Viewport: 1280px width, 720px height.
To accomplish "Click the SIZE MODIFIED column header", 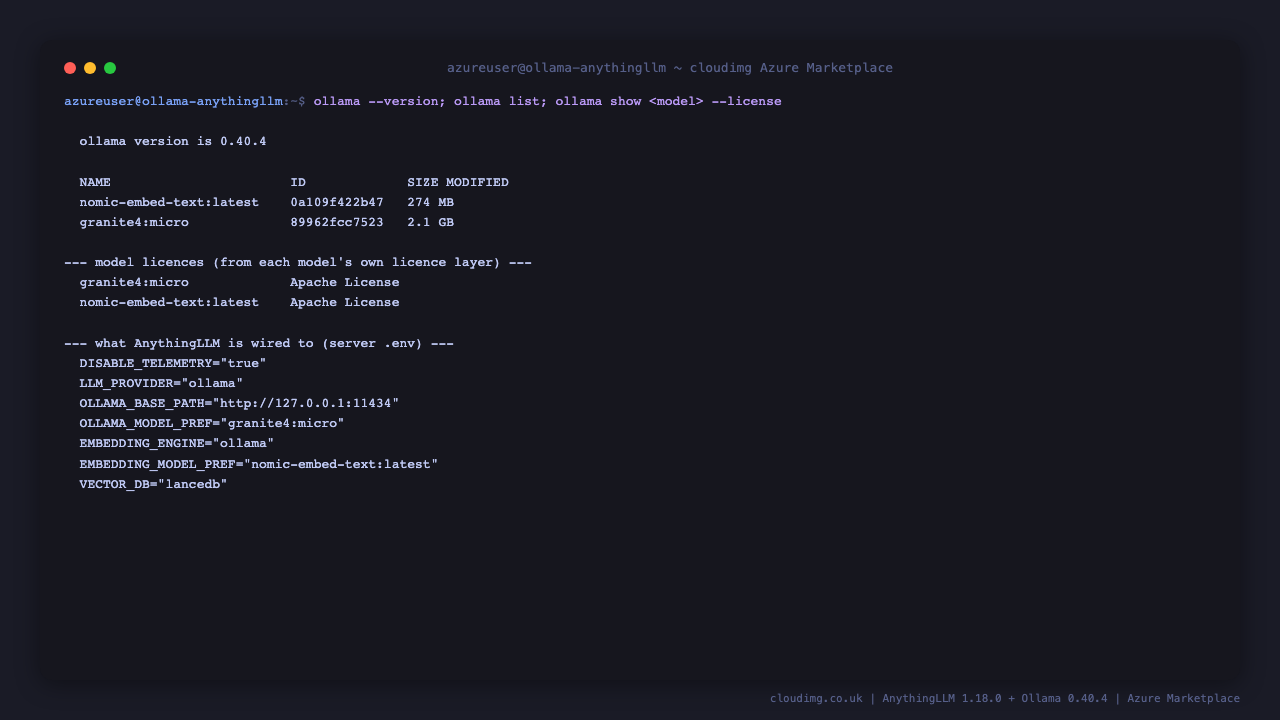I will click(458, 182).
